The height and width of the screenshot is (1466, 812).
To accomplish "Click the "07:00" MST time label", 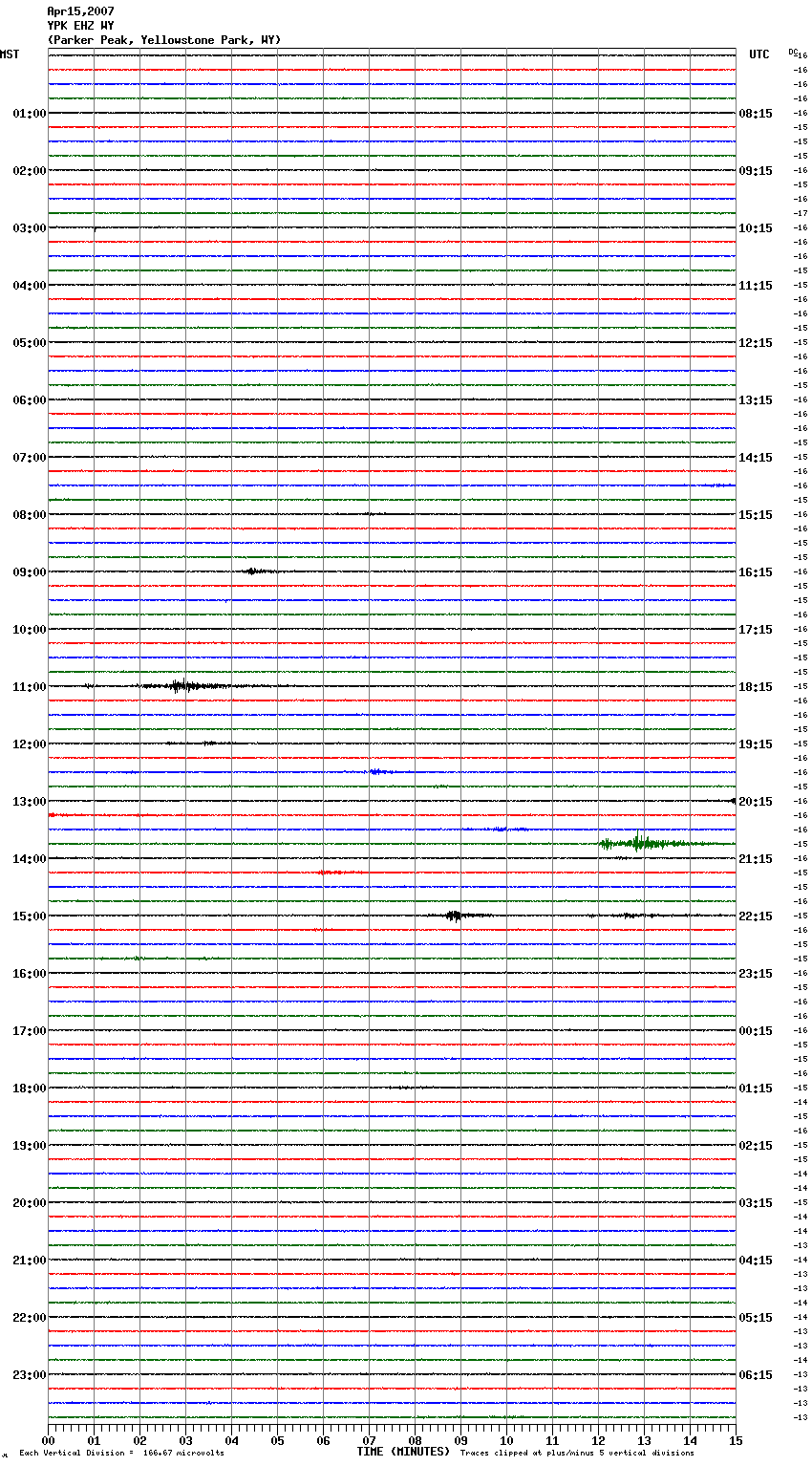I will click(x=30, y=458).
